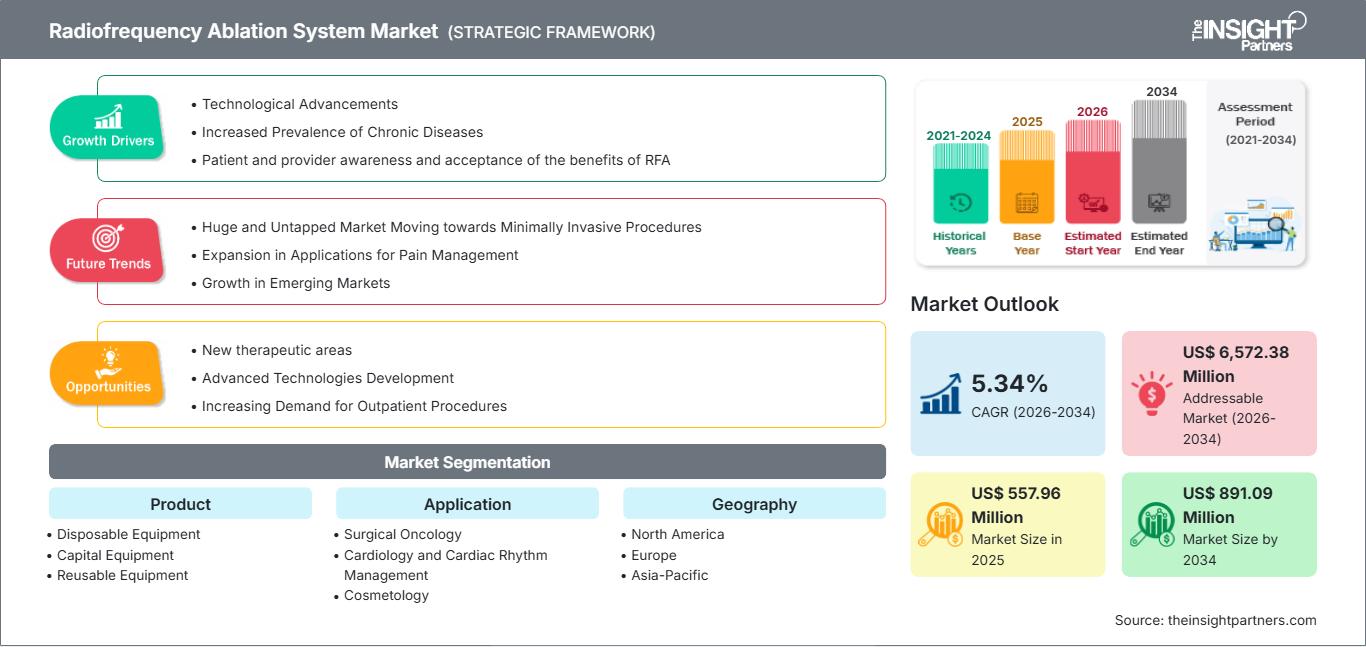The width and height of the screenshot is (1366, 647).
Task: Open the Application segment tab
Action: tap(467, 504)
